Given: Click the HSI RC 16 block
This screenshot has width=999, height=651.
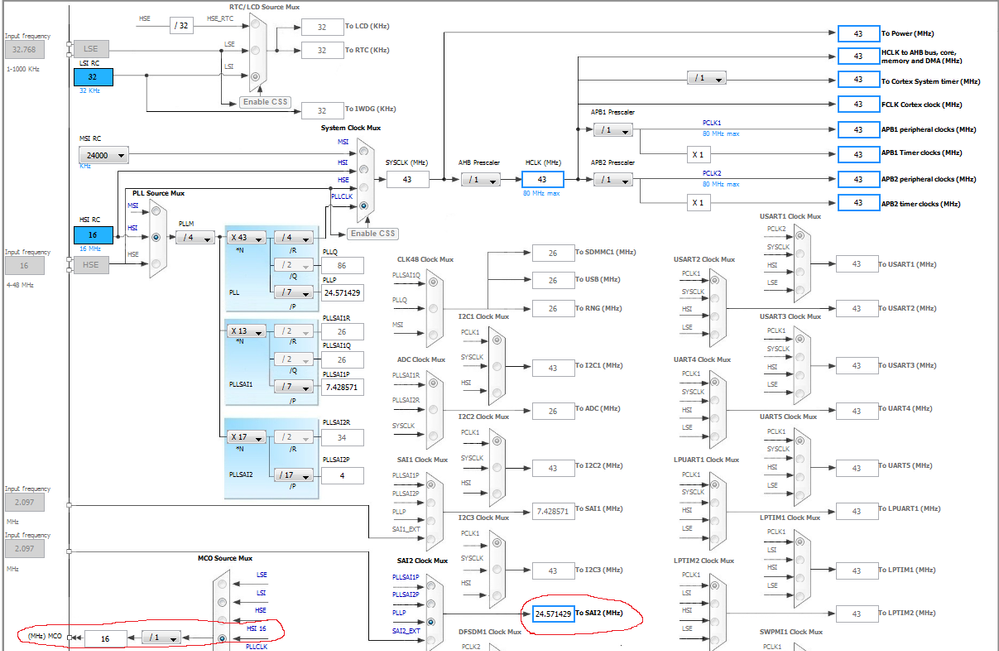Looking at the screenshot, I should tap(93, 235).
